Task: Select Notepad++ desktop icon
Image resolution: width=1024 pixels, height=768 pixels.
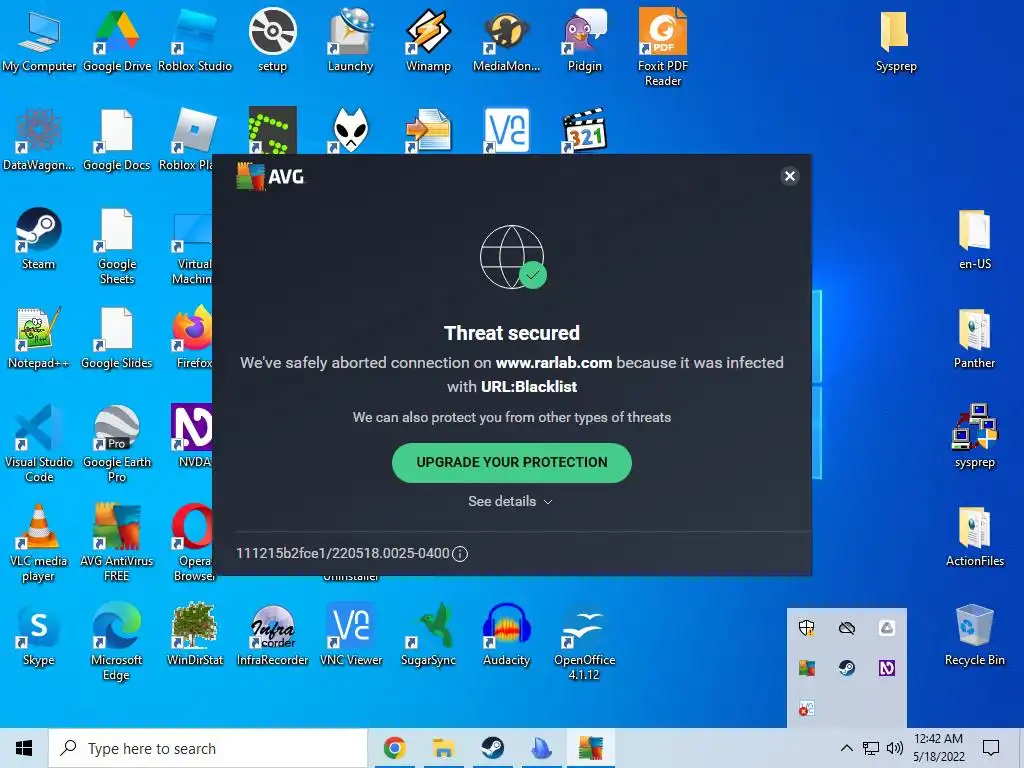Action: coord(39,338)
